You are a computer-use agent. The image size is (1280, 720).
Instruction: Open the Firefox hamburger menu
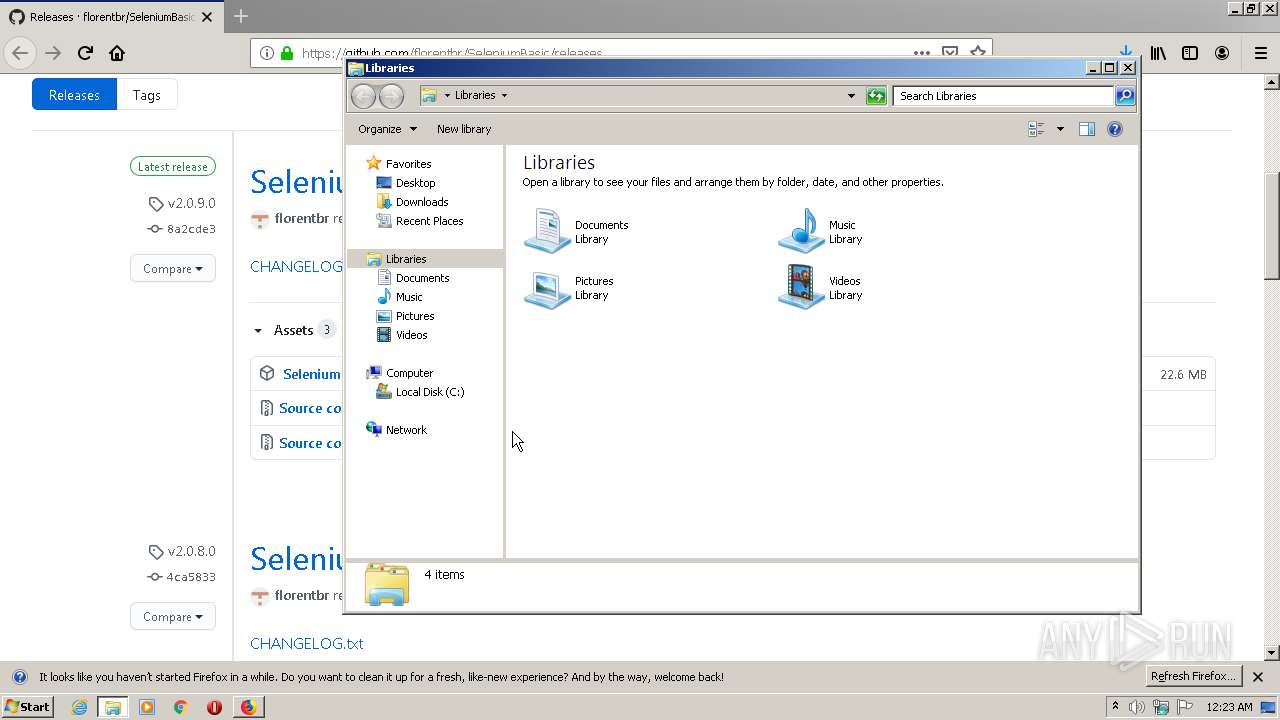[x=1261, y=53]
